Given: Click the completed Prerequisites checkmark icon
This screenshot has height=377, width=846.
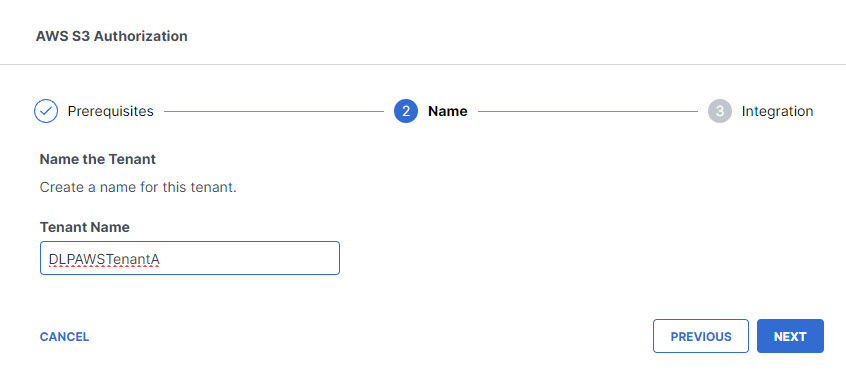Looking at the screenshot, I should click(46, 111).
